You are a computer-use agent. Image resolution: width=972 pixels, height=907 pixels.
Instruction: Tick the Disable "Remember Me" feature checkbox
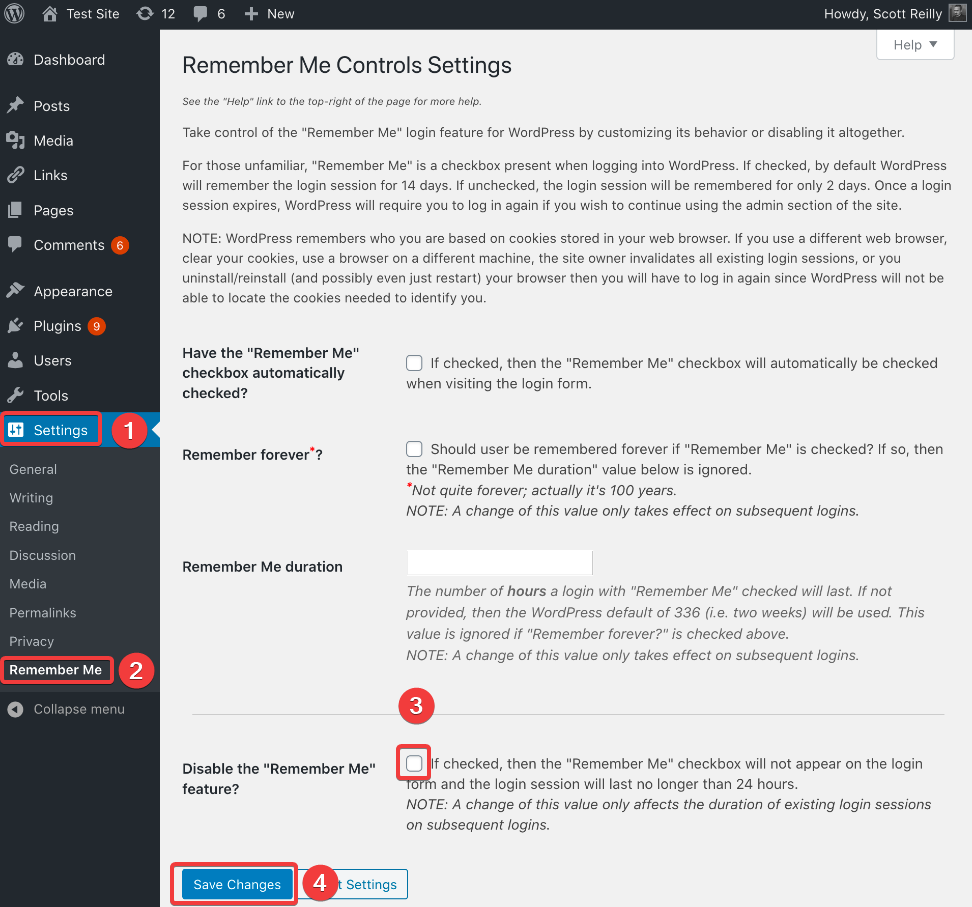[x=414, y=764]
